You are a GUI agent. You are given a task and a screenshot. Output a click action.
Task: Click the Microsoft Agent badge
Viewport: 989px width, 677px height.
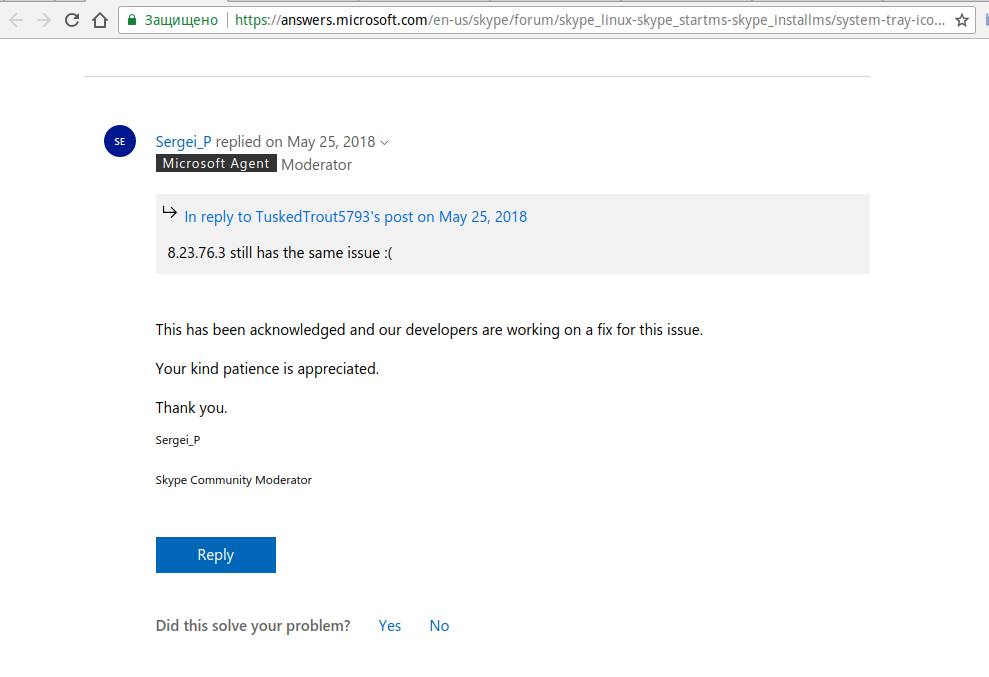(x=216, y=164)
